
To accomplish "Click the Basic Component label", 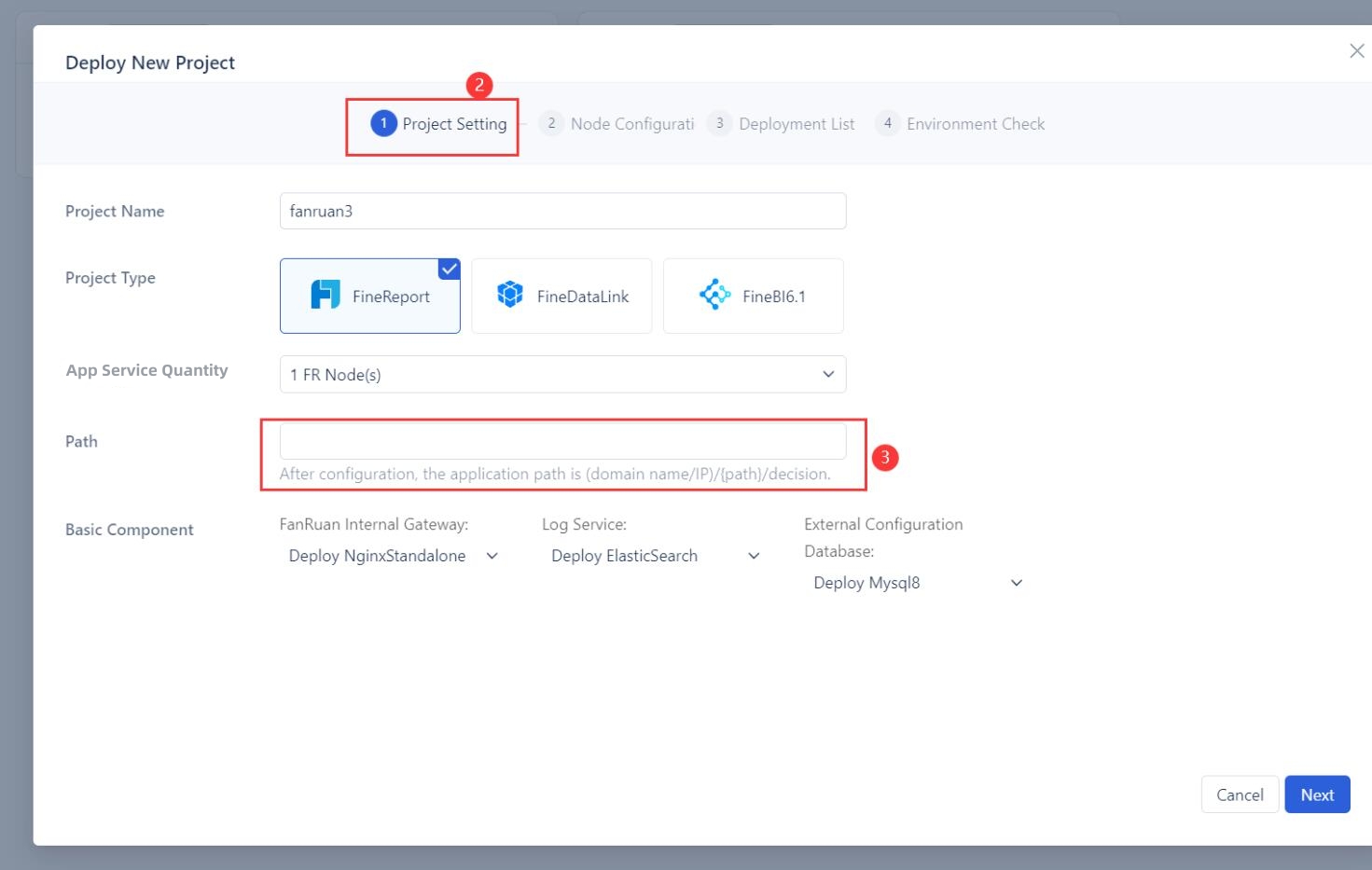I will click(x=130, y=530).
